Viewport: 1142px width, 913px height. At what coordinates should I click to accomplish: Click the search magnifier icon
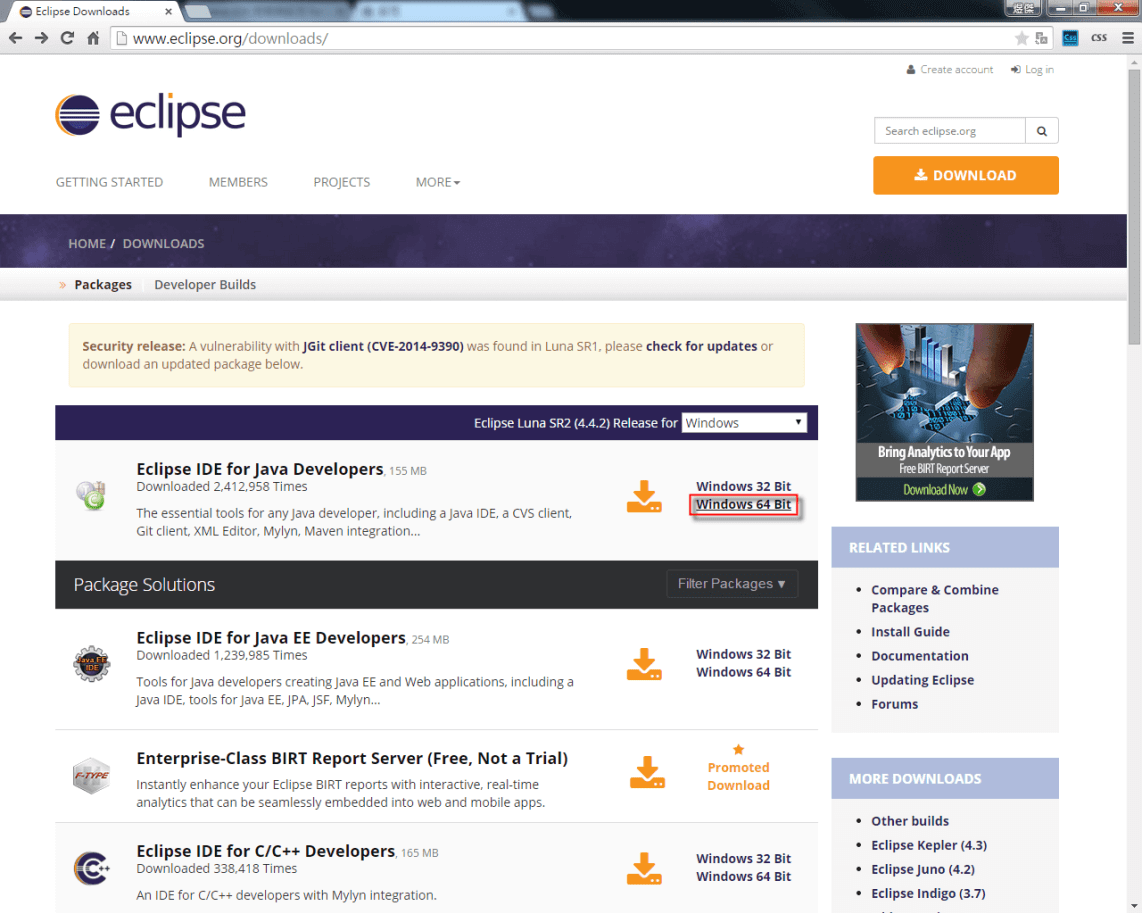(1041, 130)
